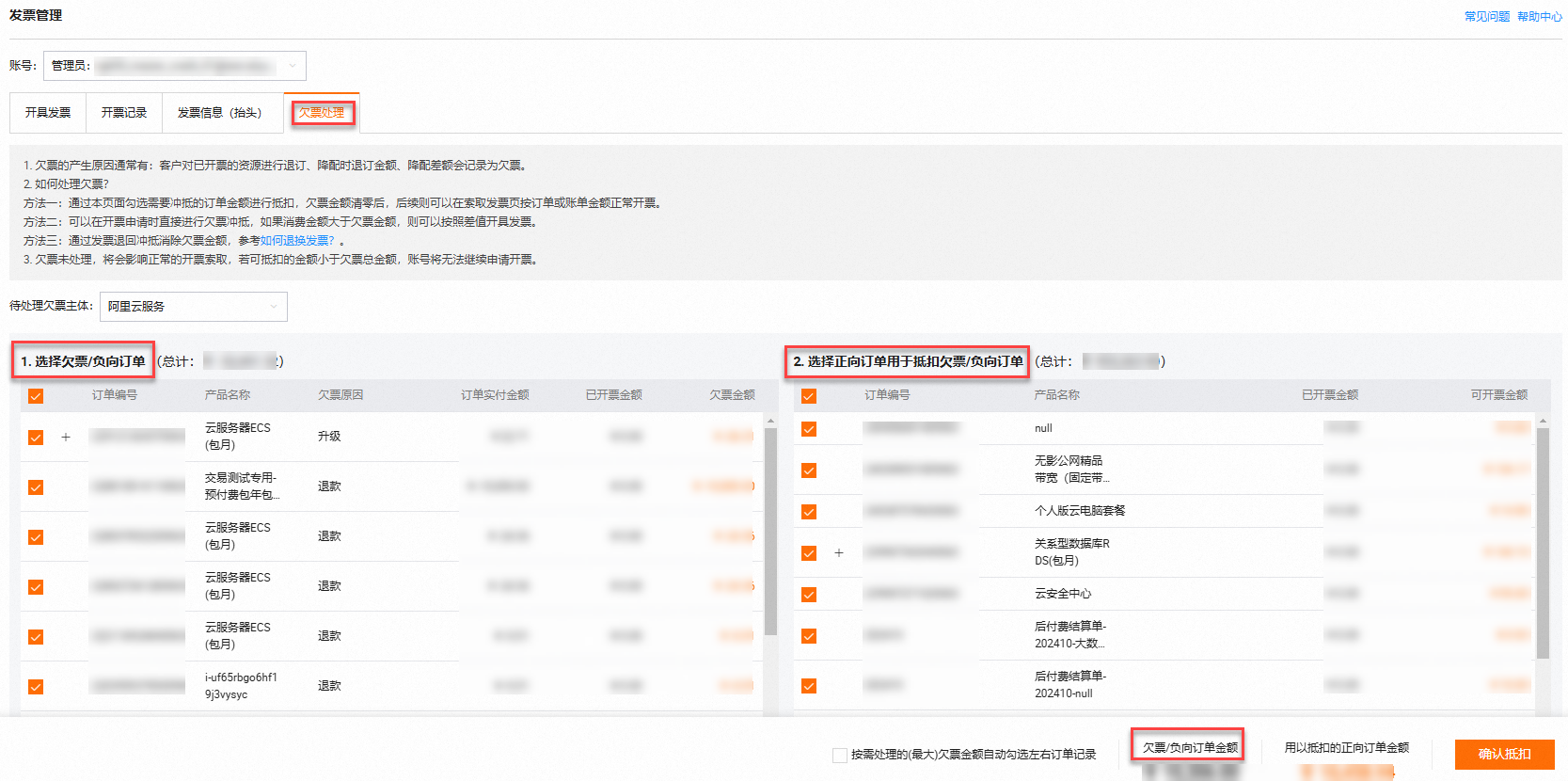Screen dimensions: 1568x781
Task: Uncheck the i-uf65rbgo6hf19j3vysyc row checkbox
Action: pos(36,687)
